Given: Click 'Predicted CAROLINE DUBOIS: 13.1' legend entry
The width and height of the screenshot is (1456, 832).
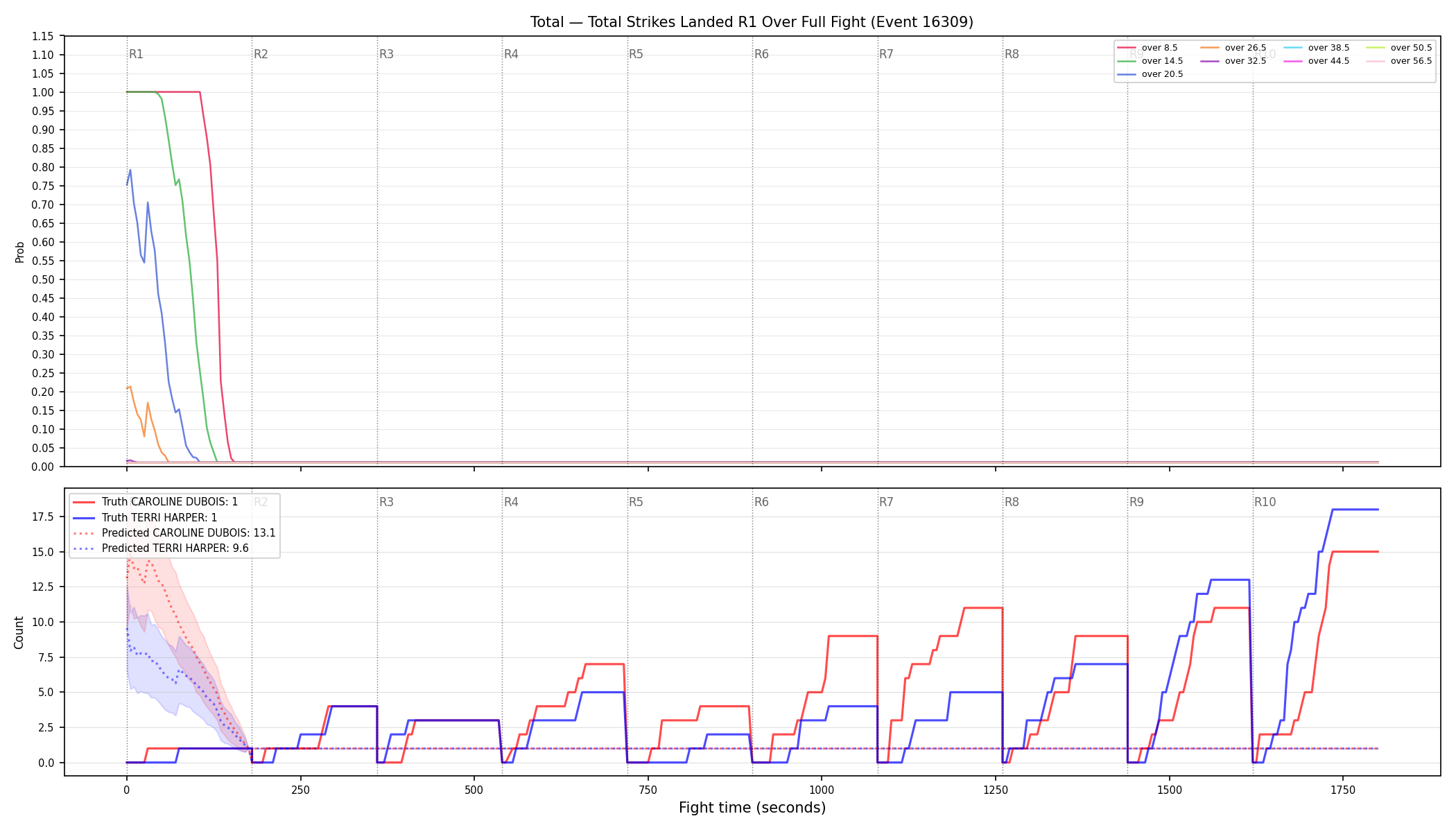Looking at the screenshot, I should (174, 532).
